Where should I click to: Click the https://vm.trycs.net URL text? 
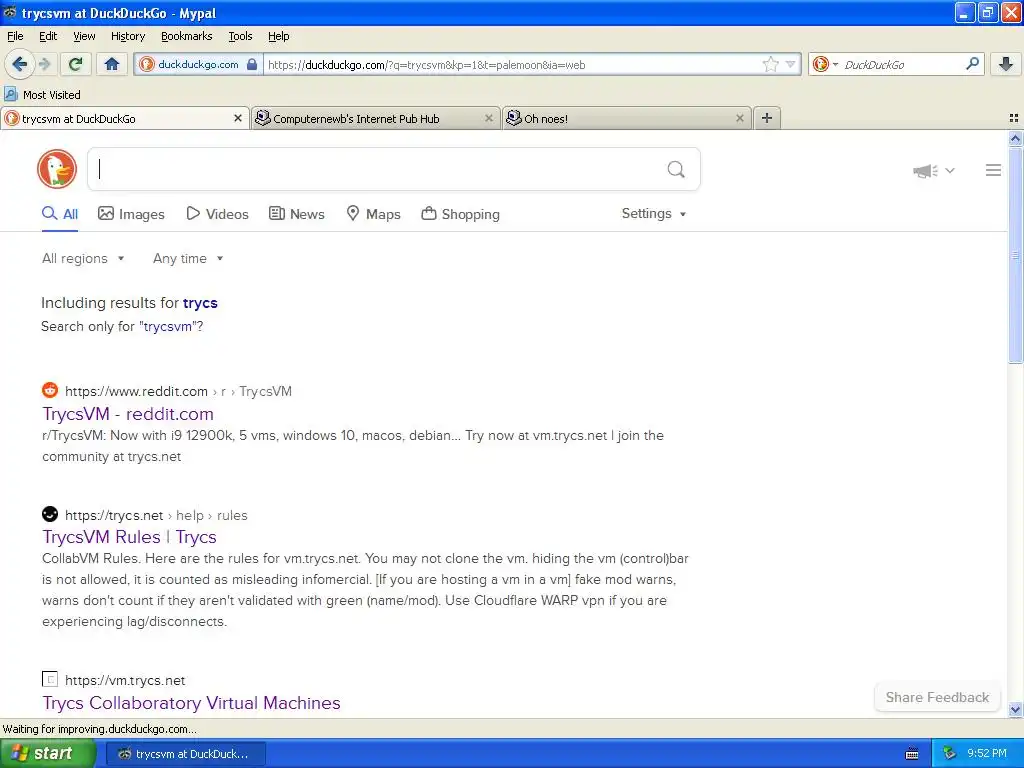point(125,680)
